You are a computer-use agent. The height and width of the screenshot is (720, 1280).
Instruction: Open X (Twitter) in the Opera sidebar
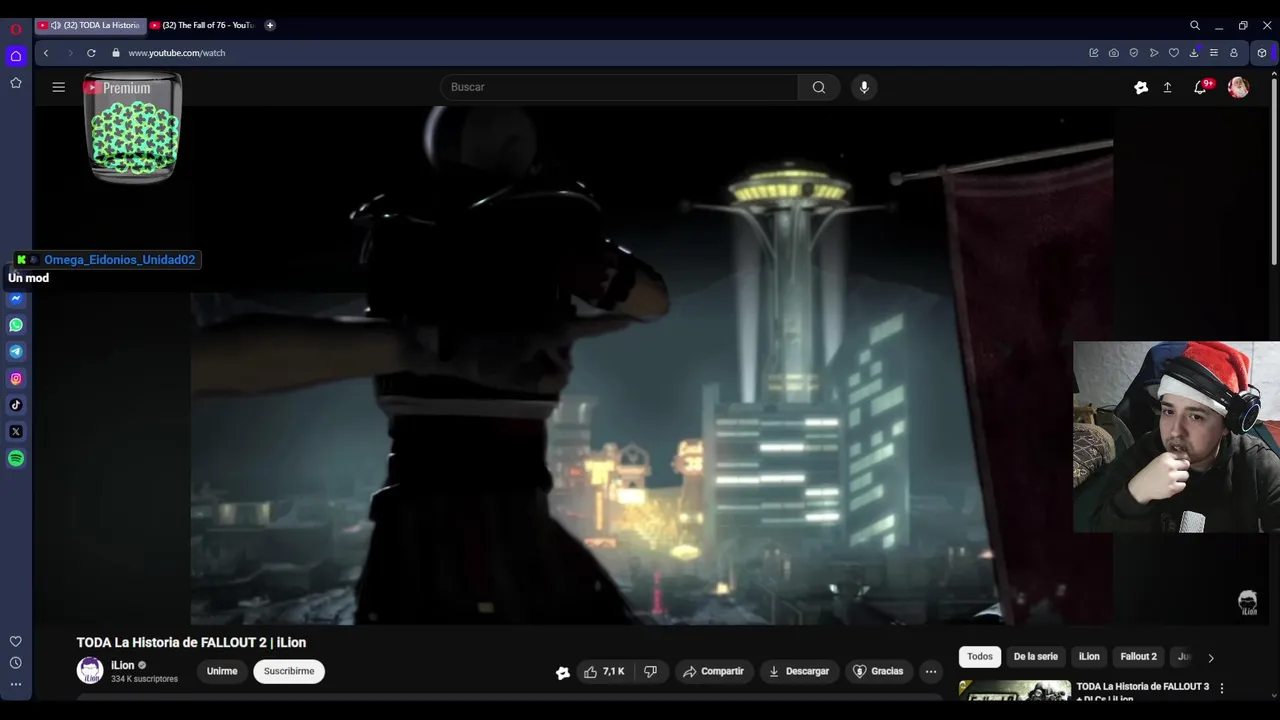[x=16, y=432]
